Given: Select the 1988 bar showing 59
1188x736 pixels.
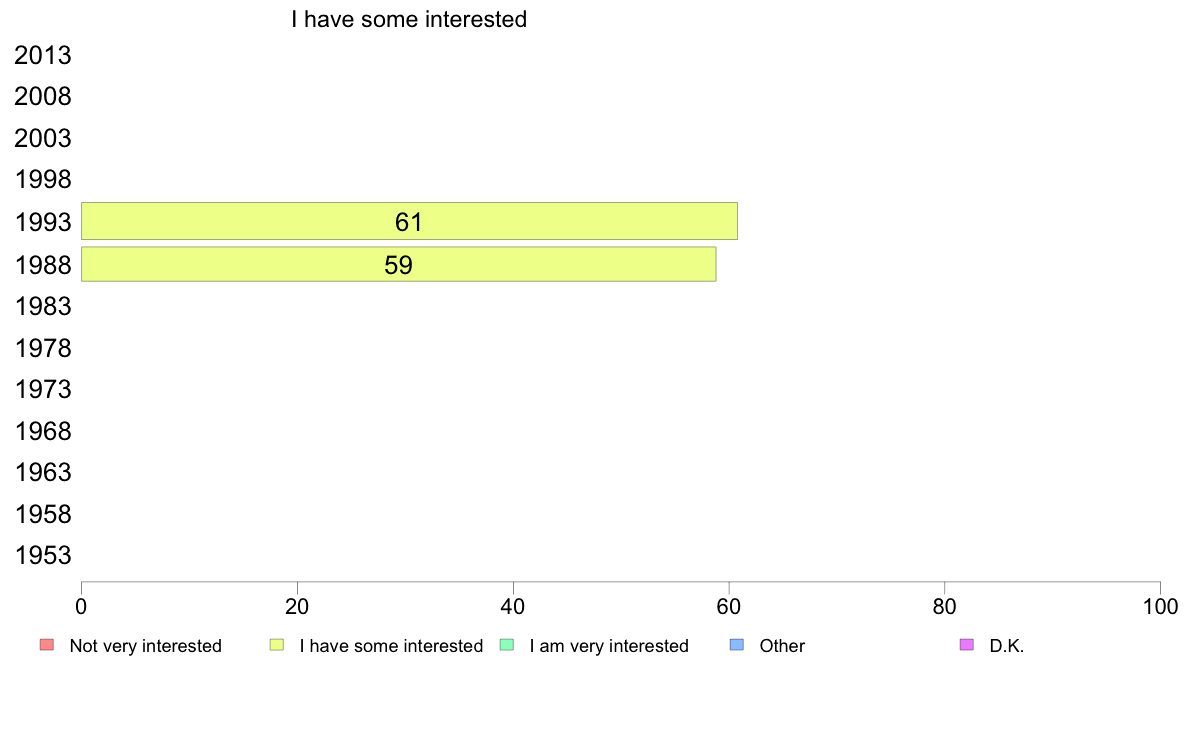Looking at the screenshot, I should 399,264.
